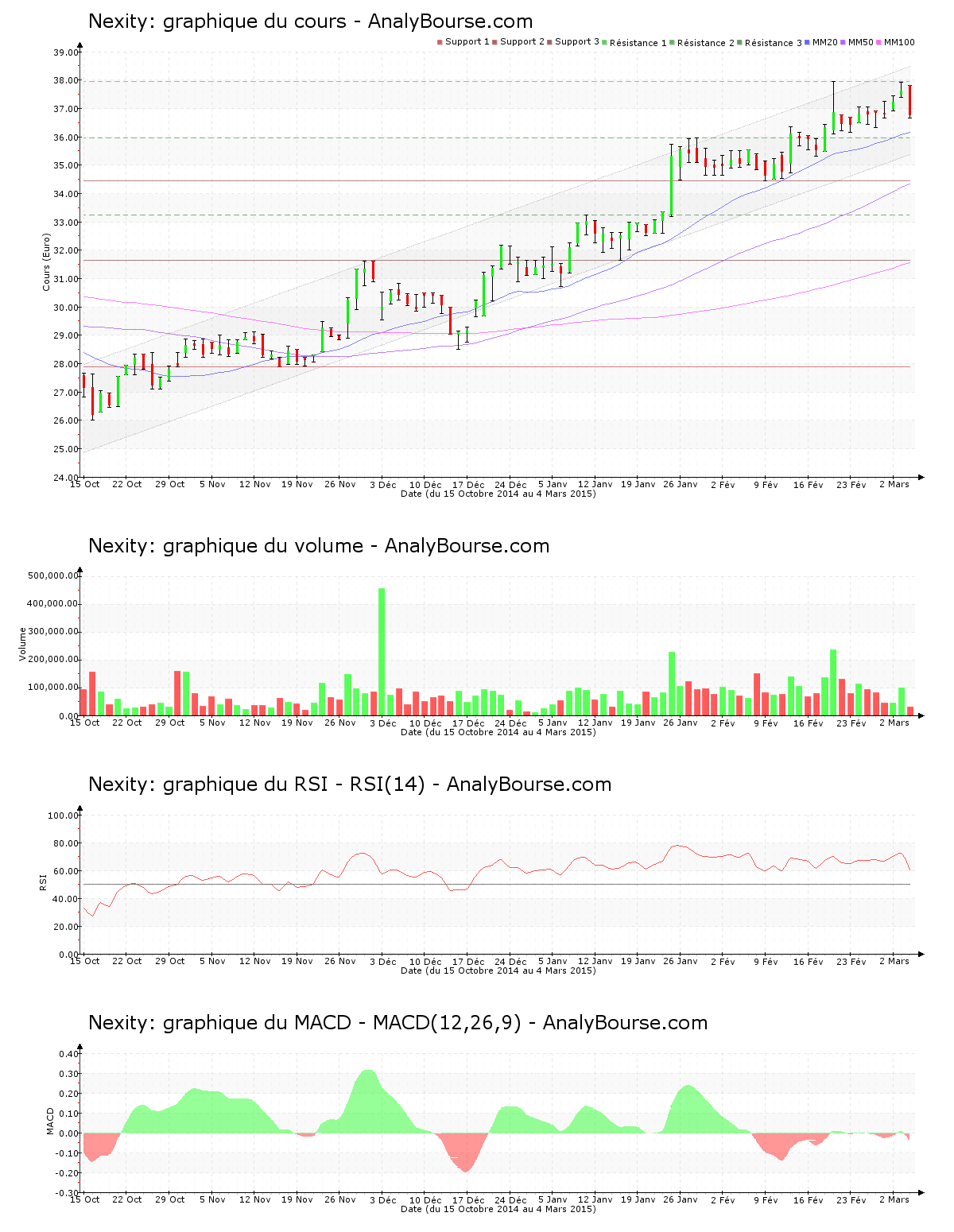954x1232 pixels.
Task: Click the 'MM100' legend label
Action: click(899, 42)
